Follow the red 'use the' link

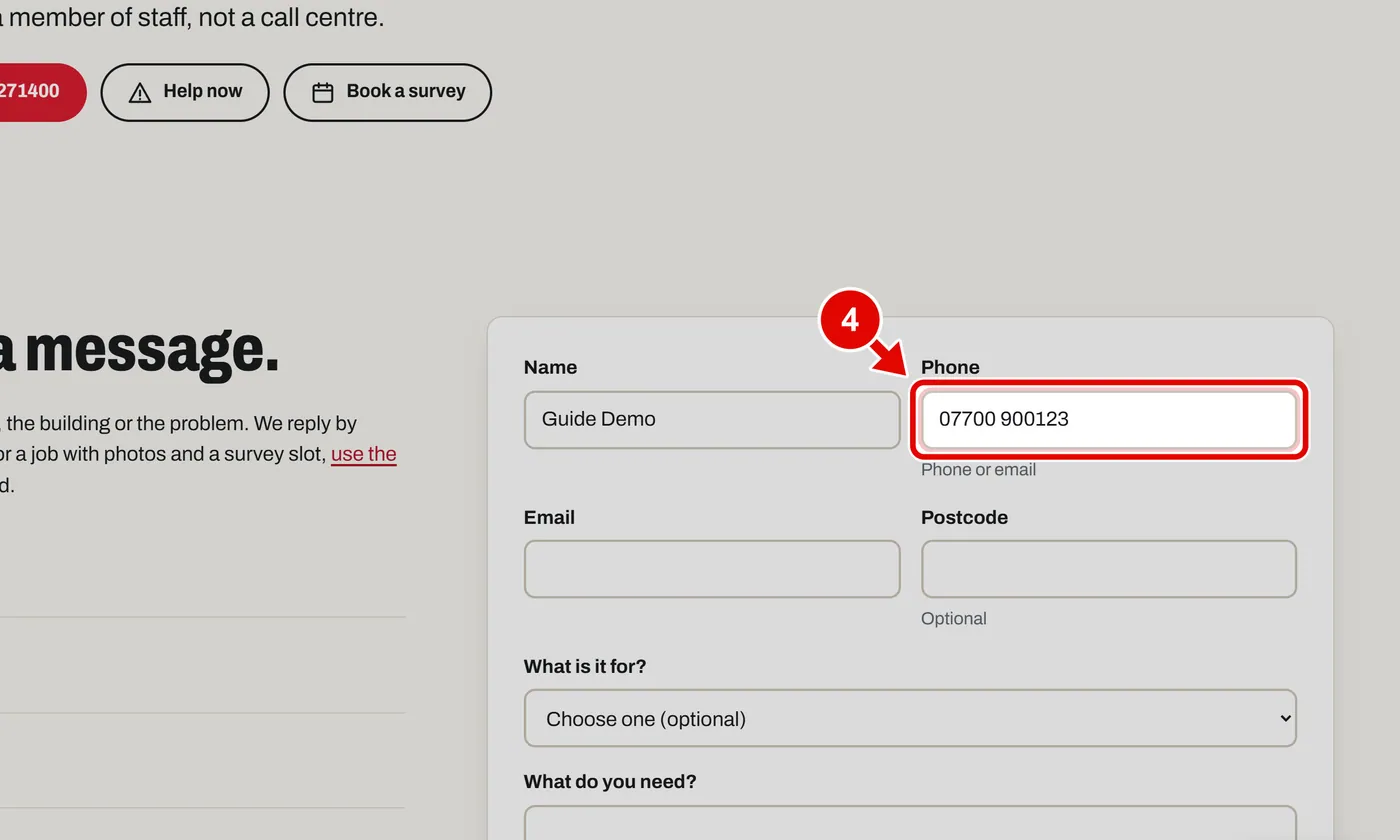[x=364, y=454]
